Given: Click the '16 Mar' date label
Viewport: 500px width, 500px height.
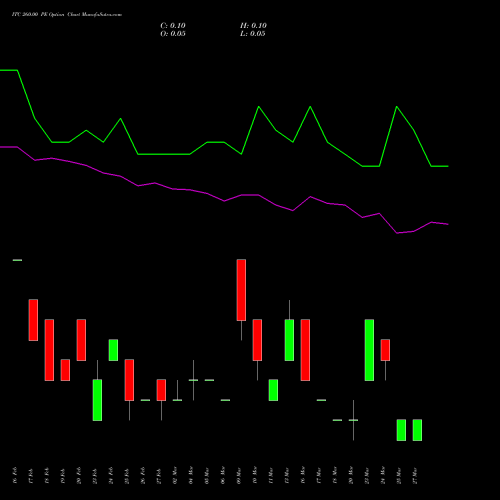Looking at the screenshot, I should pos(303,475).
